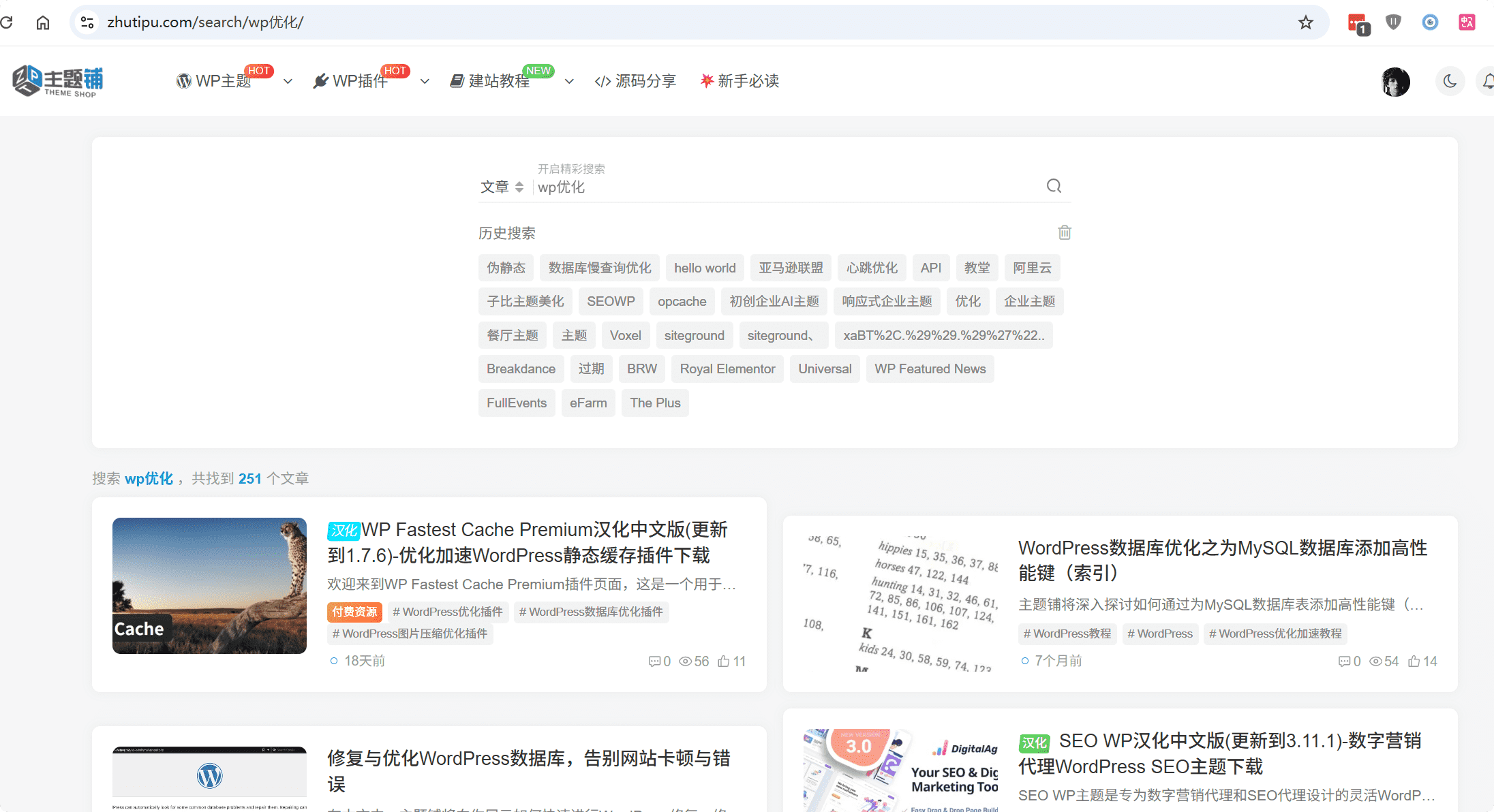Viewport: 1494px width, 812px height.
Task: Open WP Fastest Cache Premium汉化中文版 article
Action: coord(528,542)
